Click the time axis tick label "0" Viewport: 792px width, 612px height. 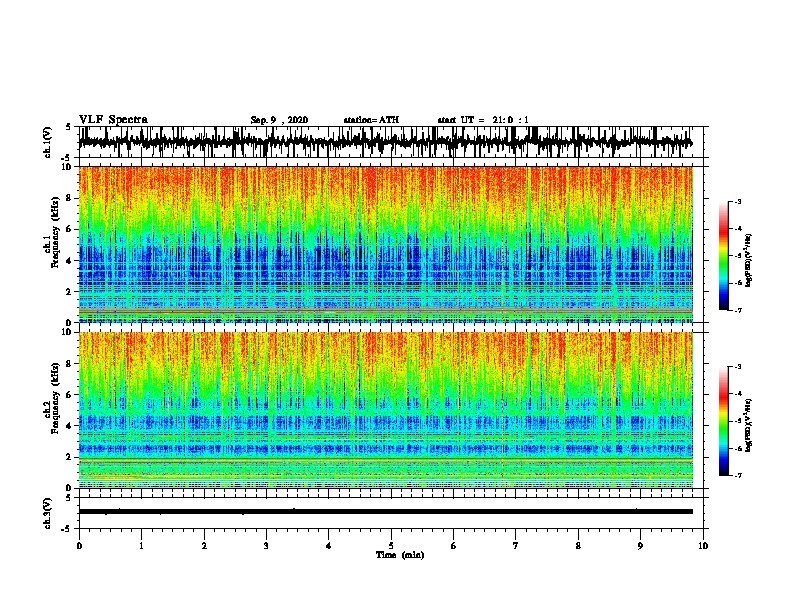click(x=79, y=546)
